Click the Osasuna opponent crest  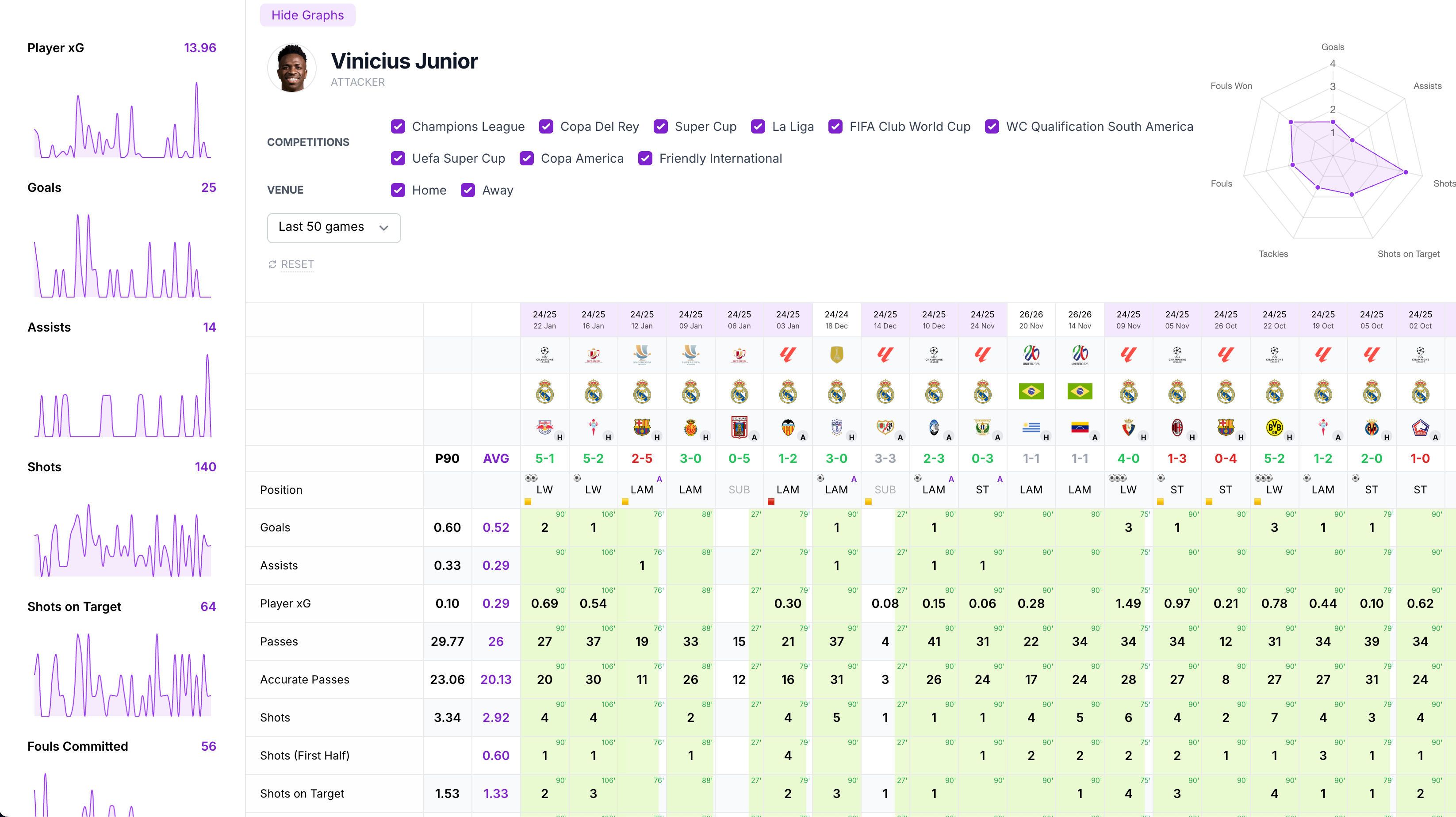coord(1128,428)
